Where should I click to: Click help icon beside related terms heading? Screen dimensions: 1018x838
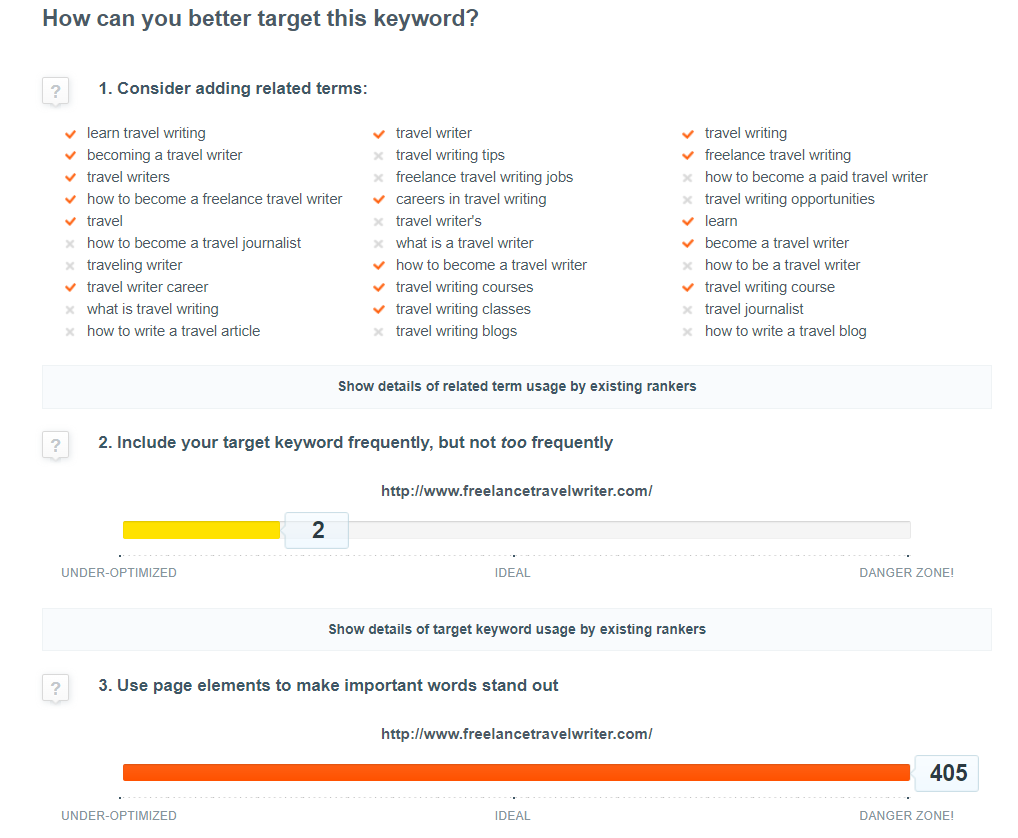(55, 92)
